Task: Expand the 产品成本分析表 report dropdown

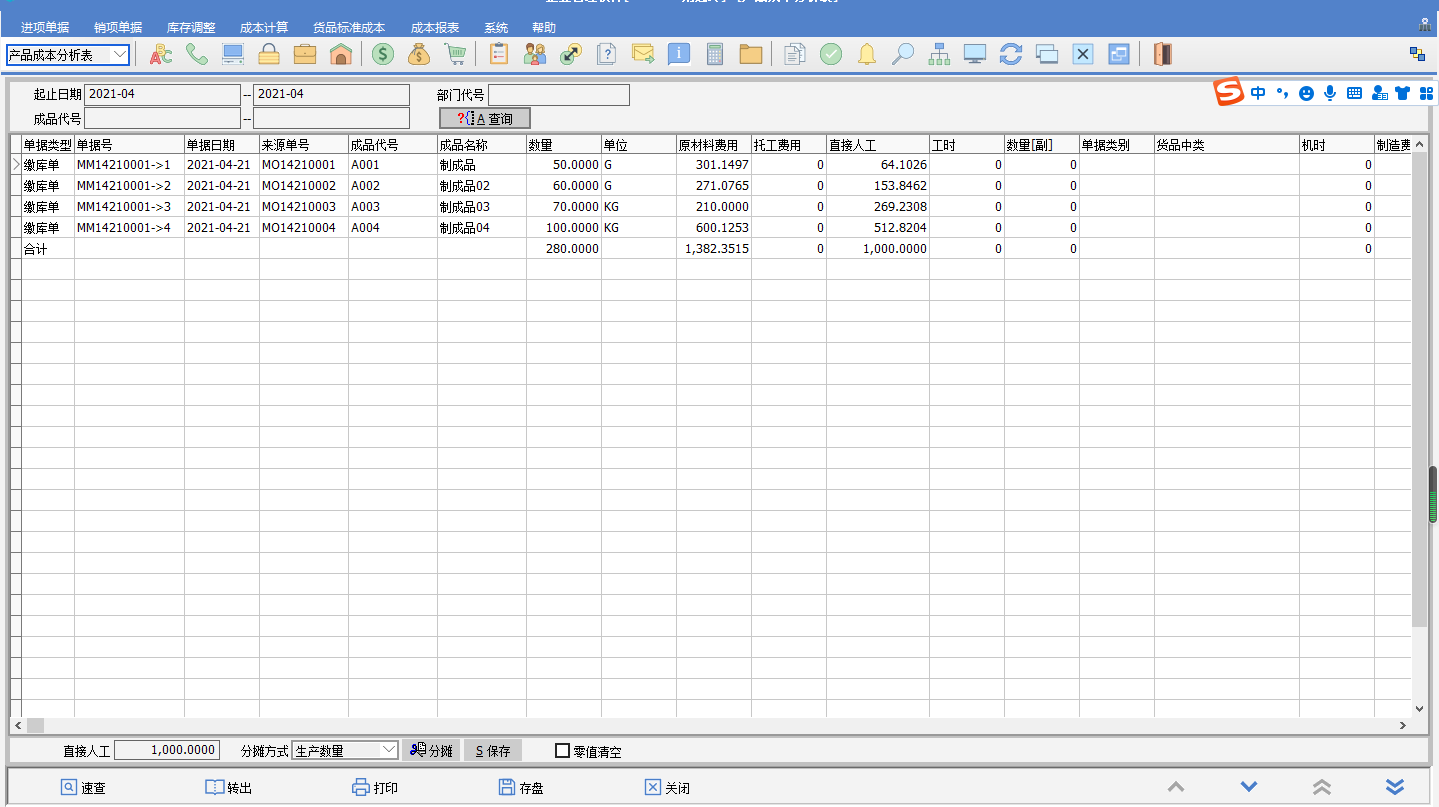Action: point(120,55)
